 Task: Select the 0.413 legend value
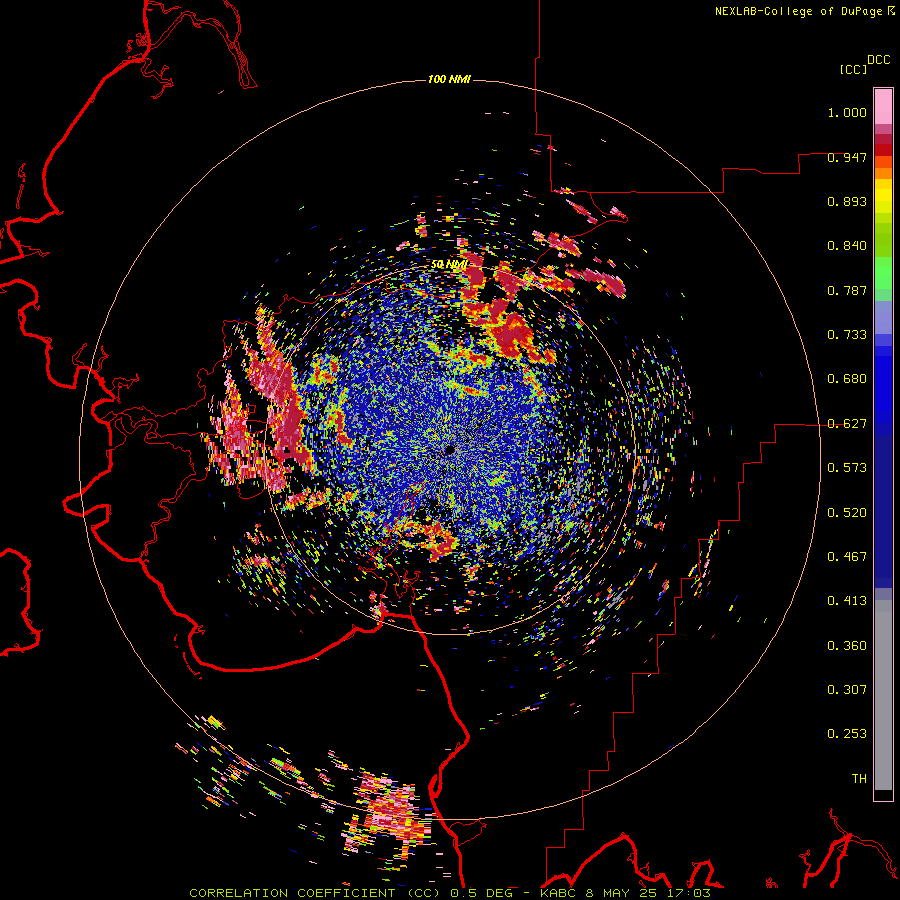pos(847,601)
